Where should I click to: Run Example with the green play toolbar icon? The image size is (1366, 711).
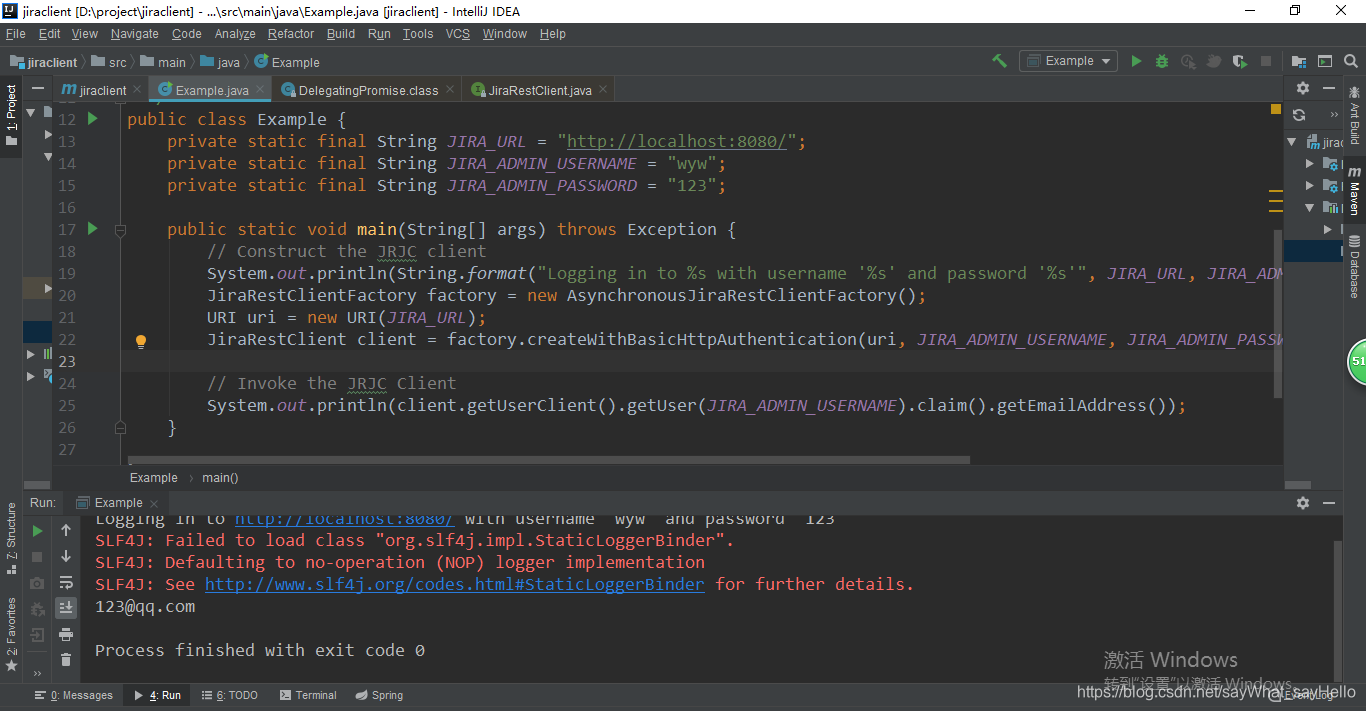[x=1136, y=61]
